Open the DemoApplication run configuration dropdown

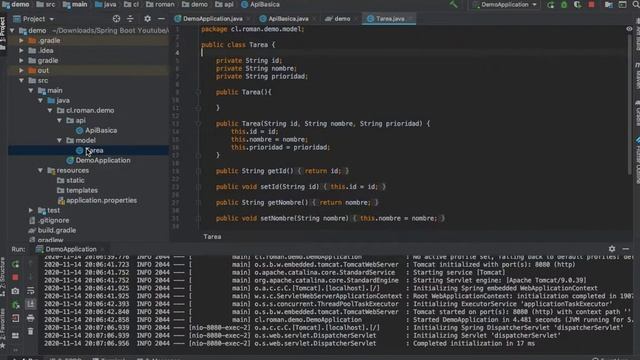click(x=505, y=4)
